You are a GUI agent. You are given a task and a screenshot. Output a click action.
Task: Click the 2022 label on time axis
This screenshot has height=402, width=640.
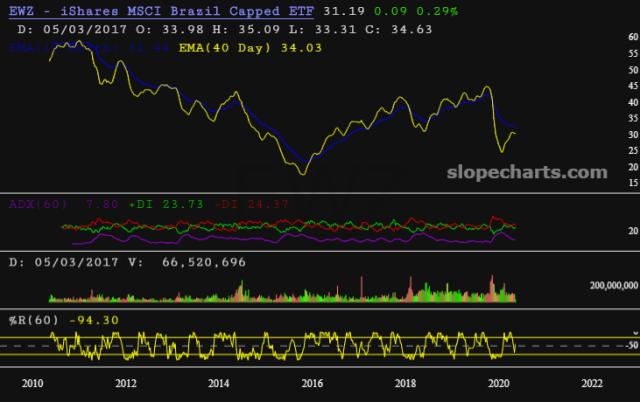coord(591,382)
